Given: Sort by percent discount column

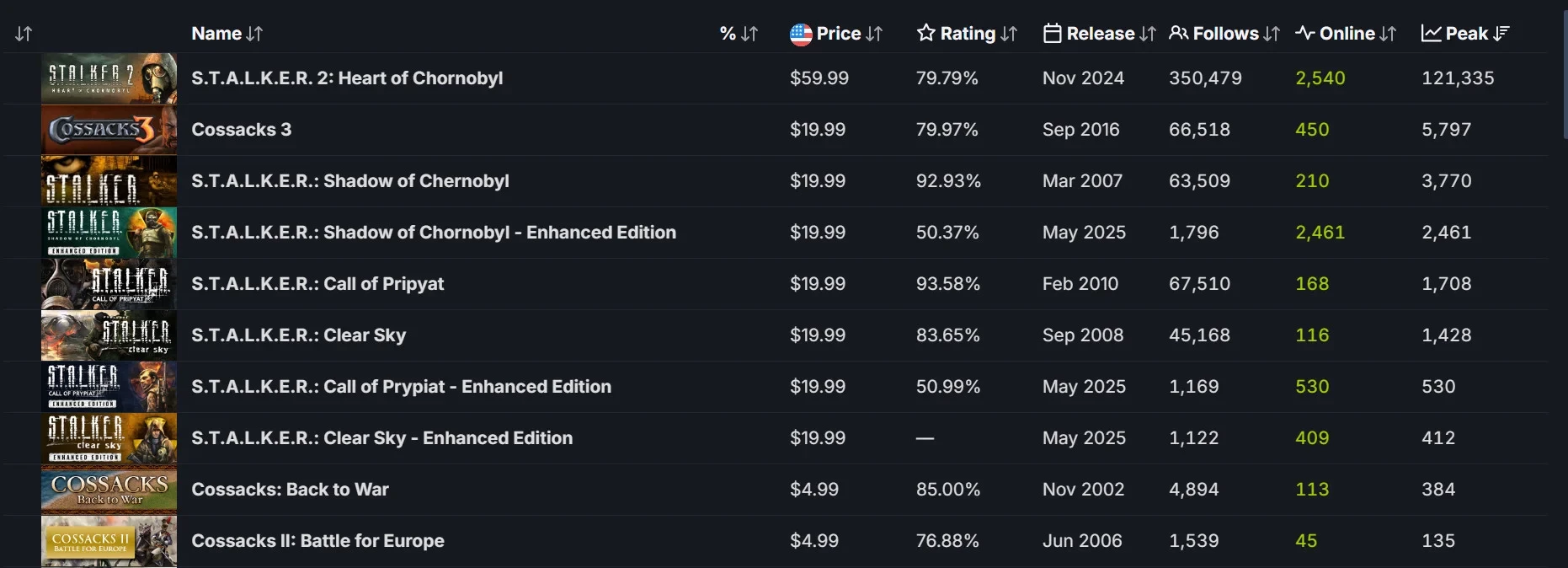Looking at the screenshot, I should click(739, 34).
